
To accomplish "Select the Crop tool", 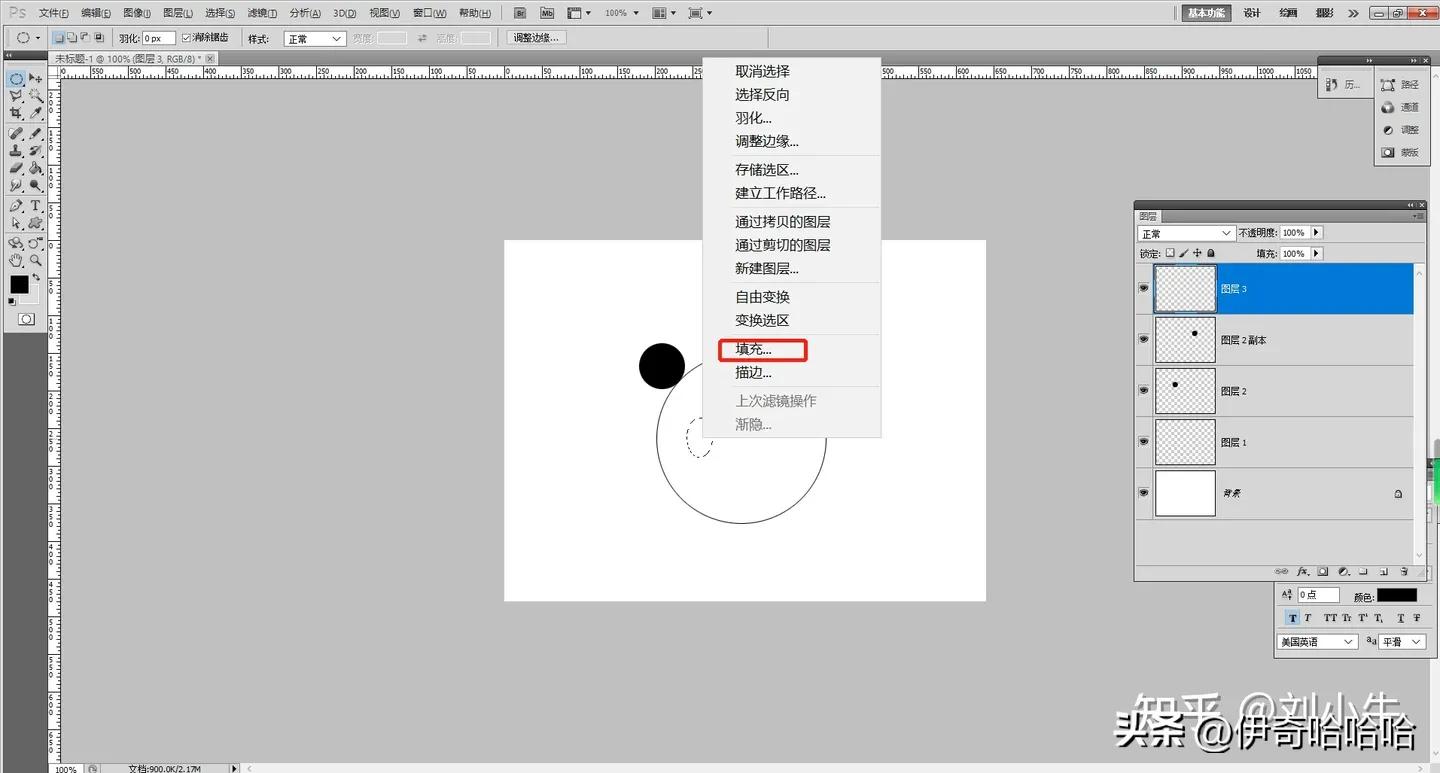I will point(16,113).
